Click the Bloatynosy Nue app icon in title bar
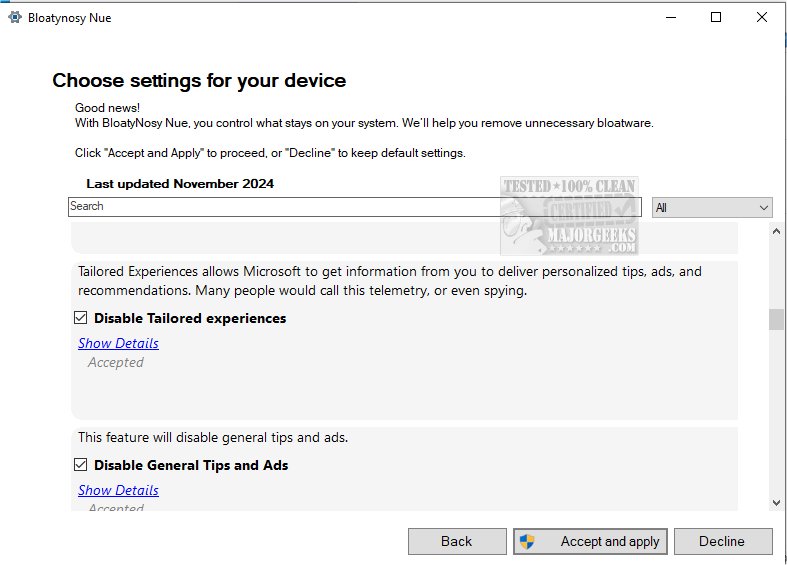The image size is (787, 565). click(15, 17)
